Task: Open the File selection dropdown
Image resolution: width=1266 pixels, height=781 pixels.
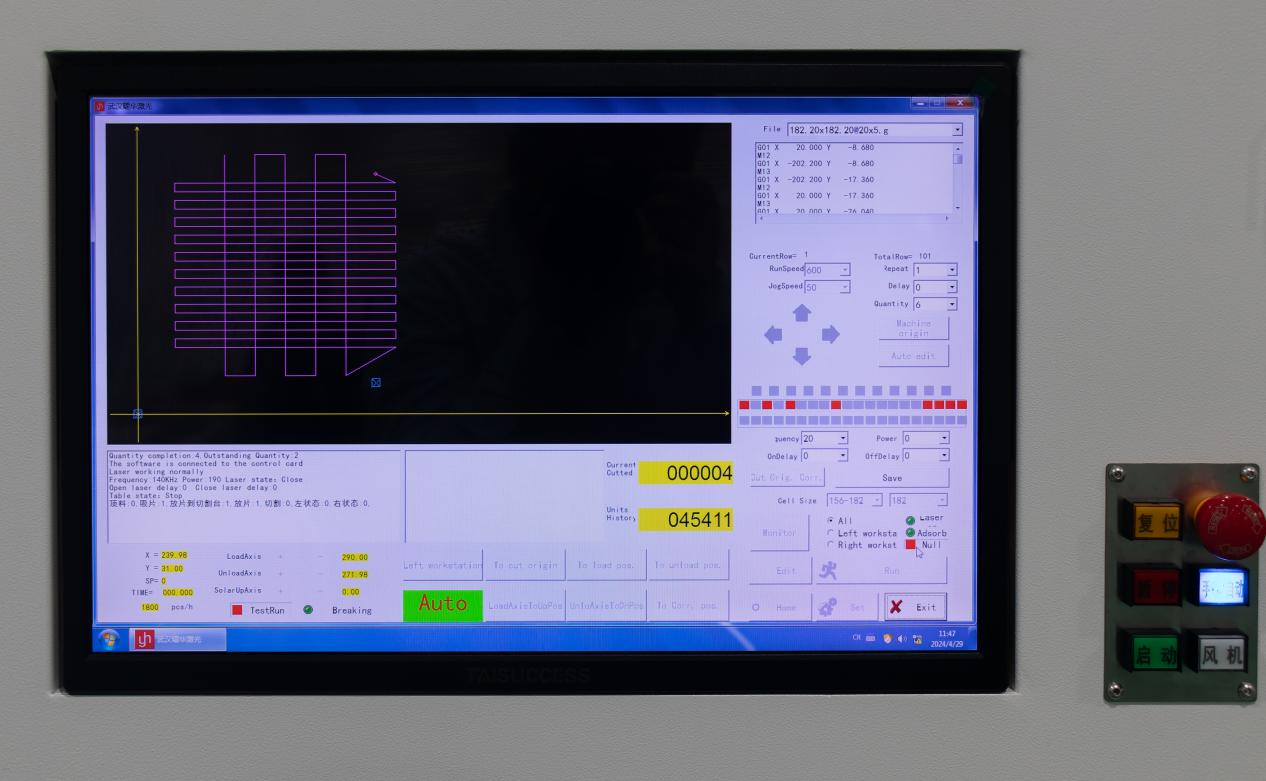Action: [957, 130]
